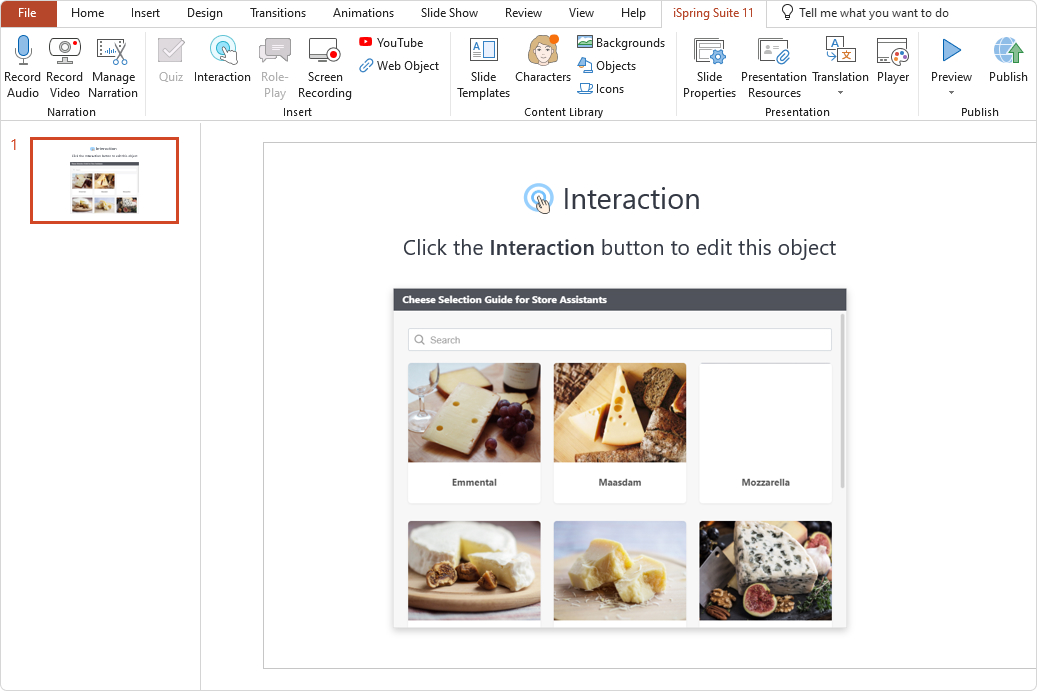Select the slide 1 thumbnail
The width and height of the screenshot is (1037, 691).
pyautogui.click(x=104, y=180)
